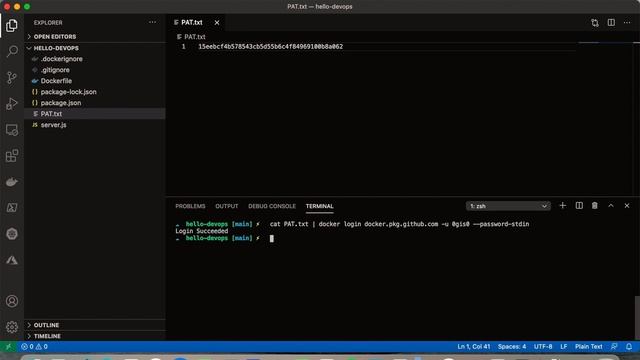Close the terminal panel
The width and height of the screenshot is (640, 360).
coord(627,206)
